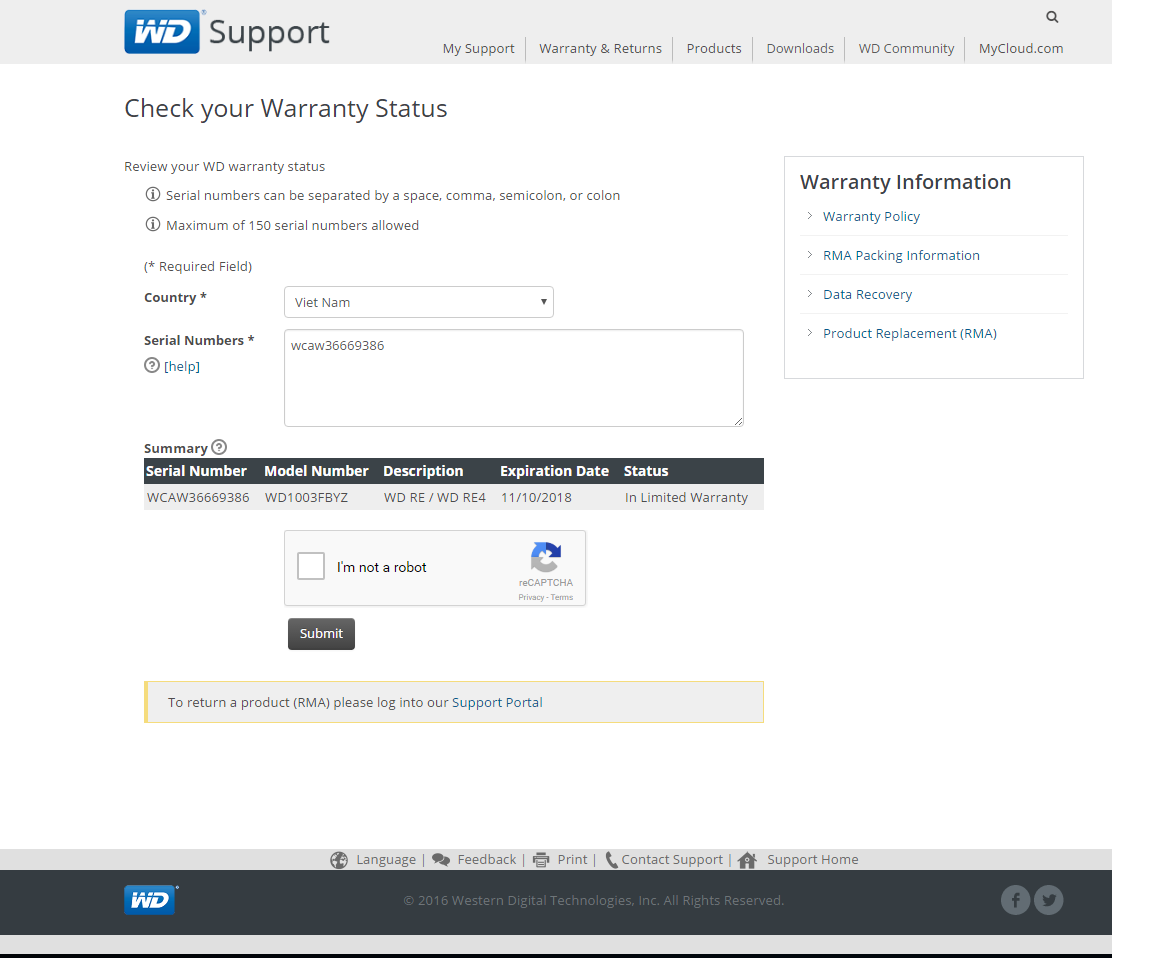Click the Language footer link
This screenshot has width=1152, height=958.
[x=386, y=860]
